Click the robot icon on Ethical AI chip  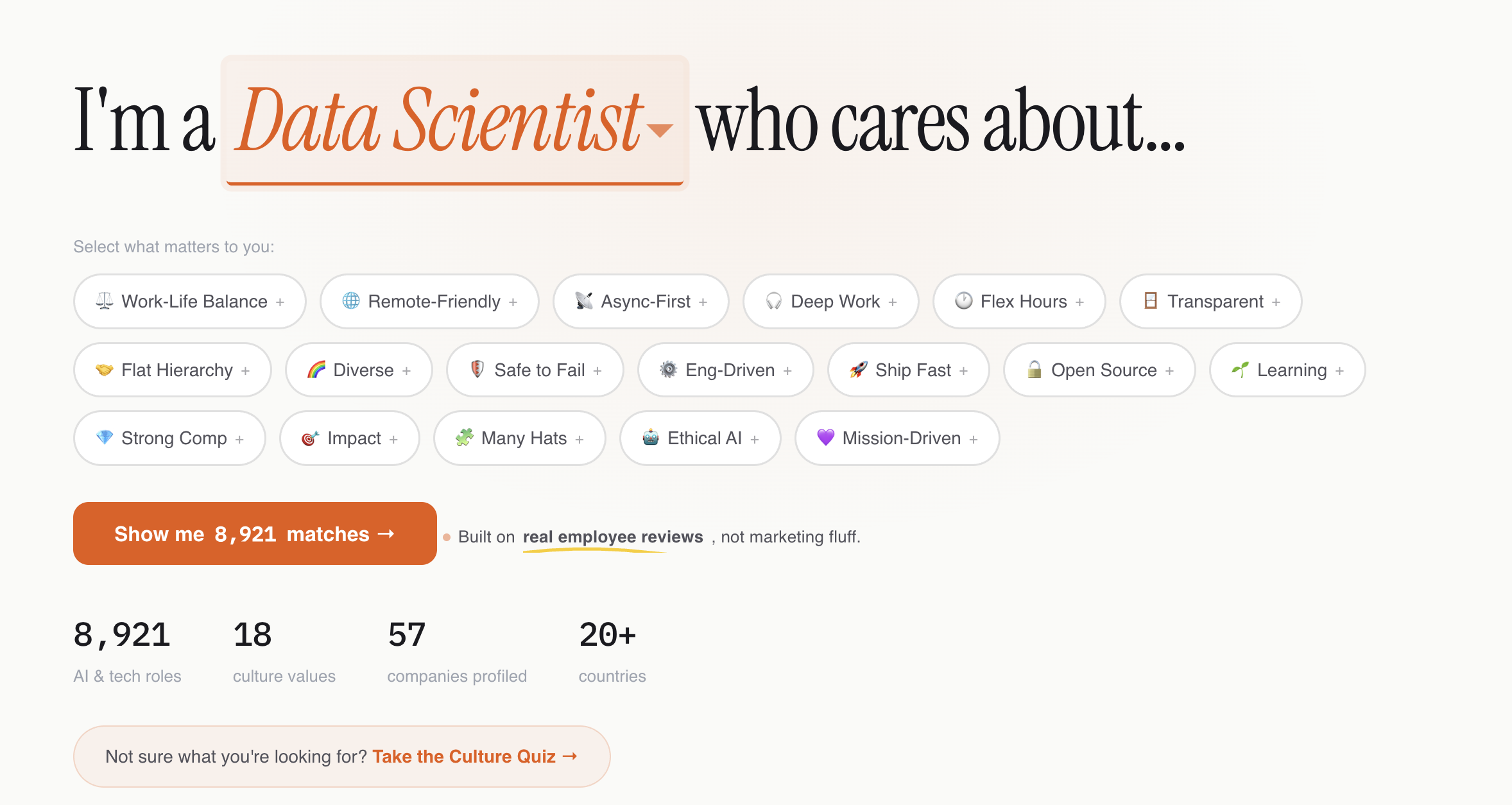pos(650,438)
